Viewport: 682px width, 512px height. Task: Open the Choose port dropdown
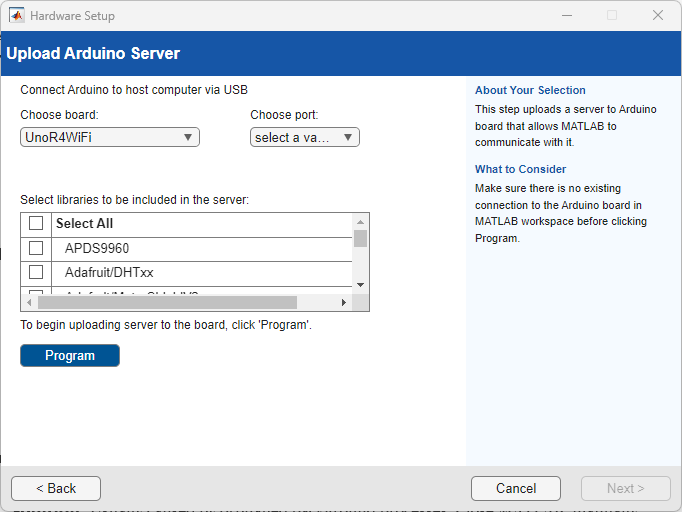click(304, 137)
